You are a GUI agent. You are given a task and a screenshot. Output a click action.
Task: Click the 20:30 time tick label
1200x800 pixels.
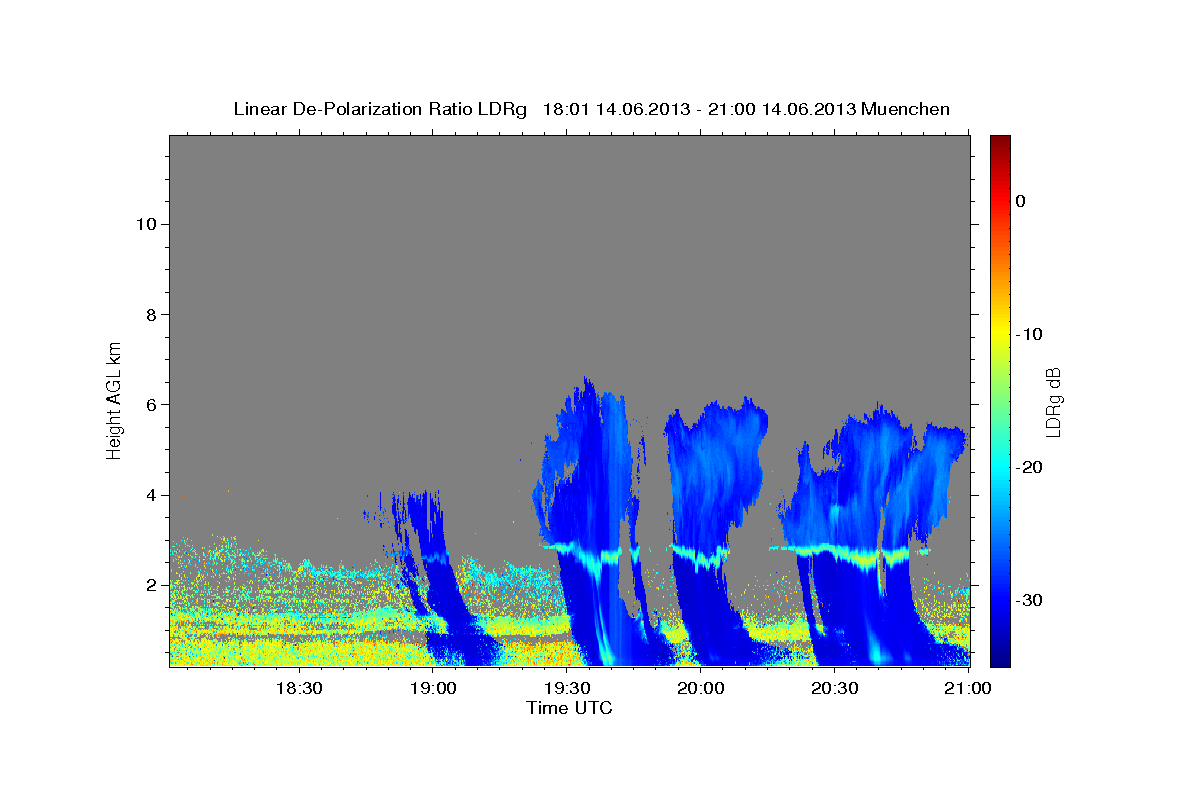click(x=835, y=688)
